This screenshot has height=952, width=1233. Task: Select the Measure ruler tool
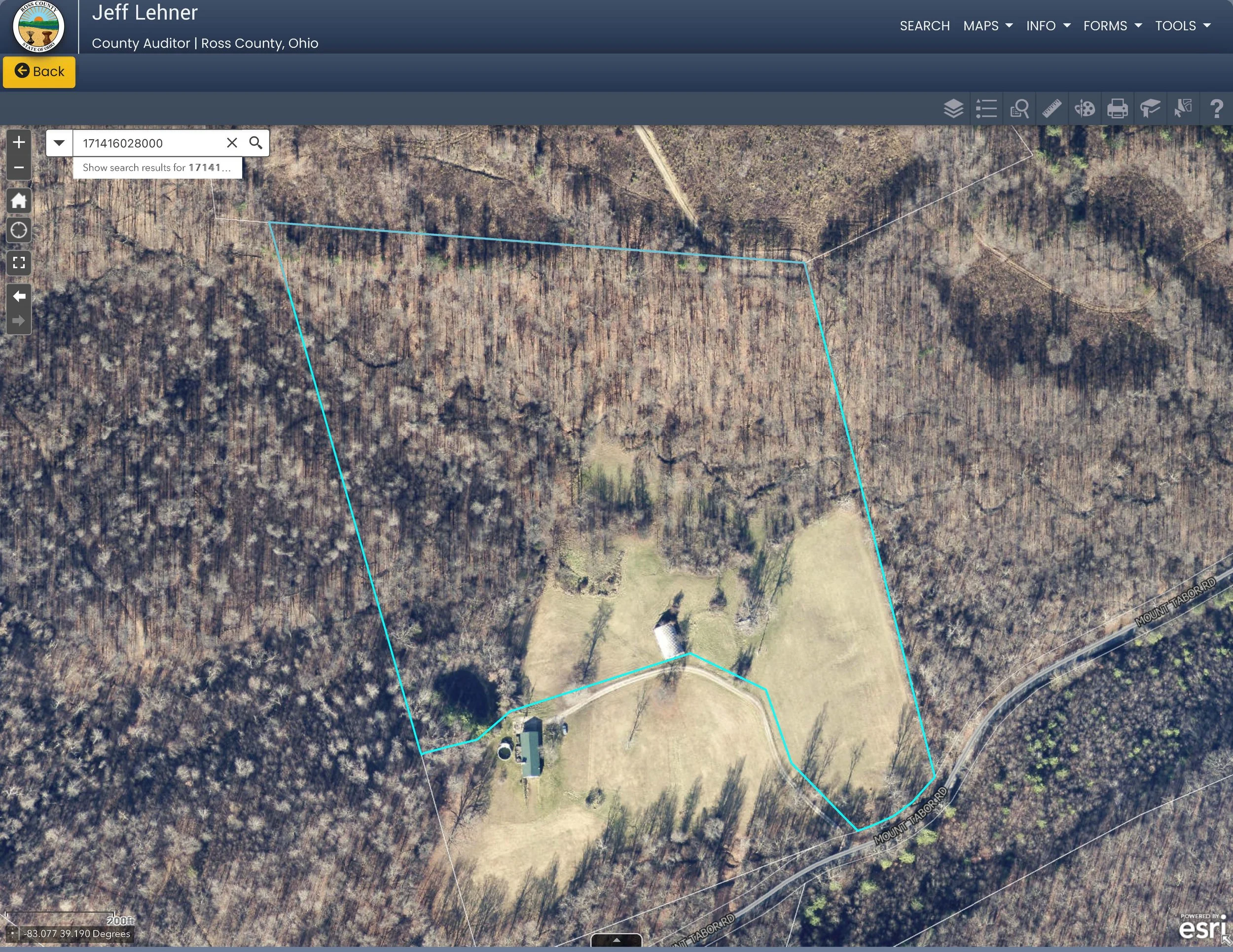(x=1052, y=109)
